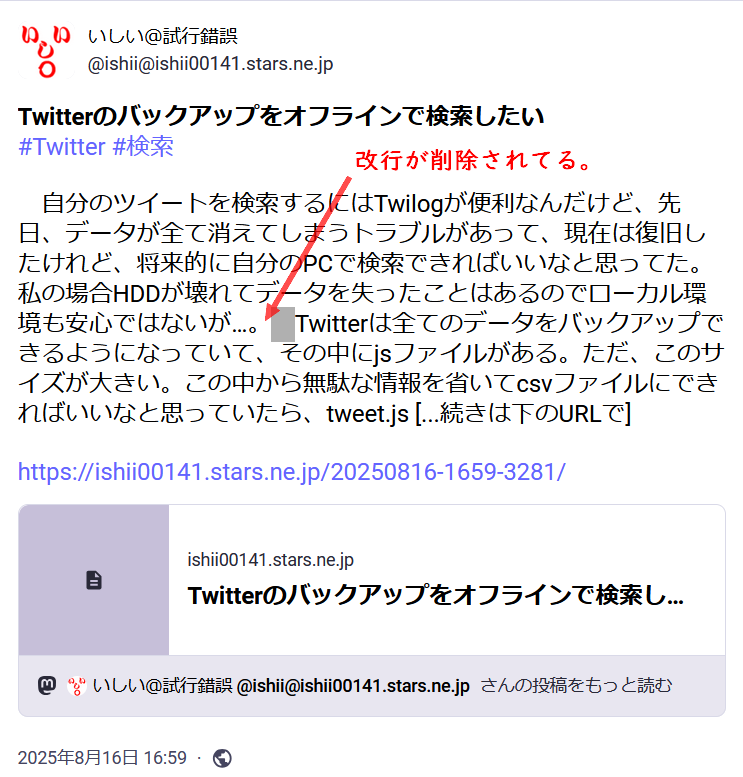Select the gray highlighted block before Twitterは

pyautogui.click(x=283, y=324)
